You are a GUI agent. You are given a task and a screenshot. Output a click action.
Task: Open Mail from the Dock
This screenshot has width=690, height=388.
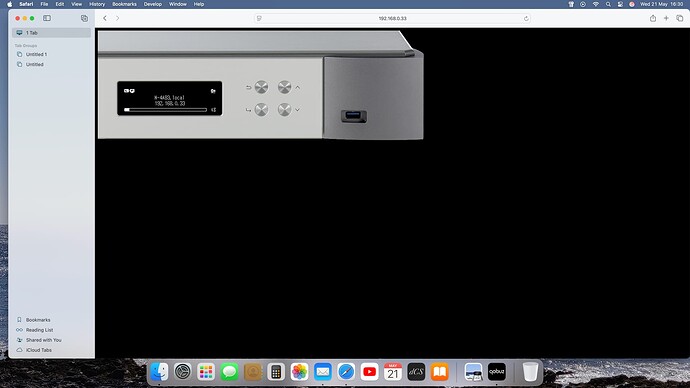(x=323, y=372)
